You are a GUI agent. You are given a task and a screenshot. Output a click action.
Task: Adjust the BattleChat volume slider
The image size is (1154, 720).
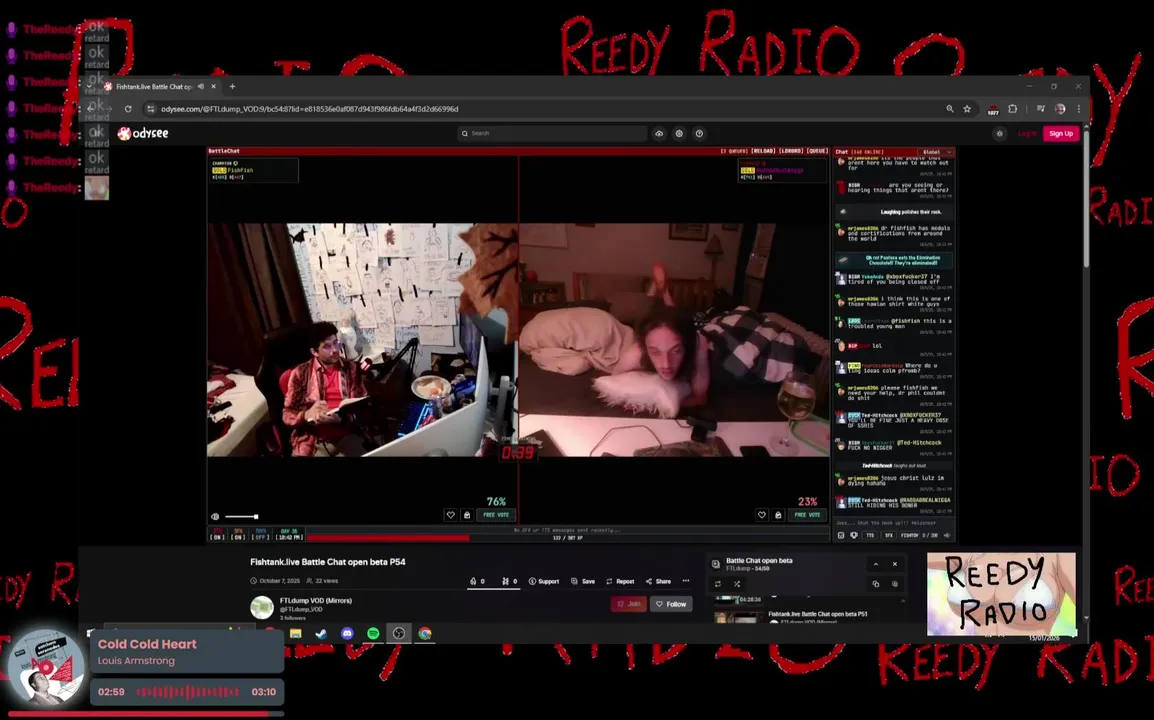coord(241,517)
